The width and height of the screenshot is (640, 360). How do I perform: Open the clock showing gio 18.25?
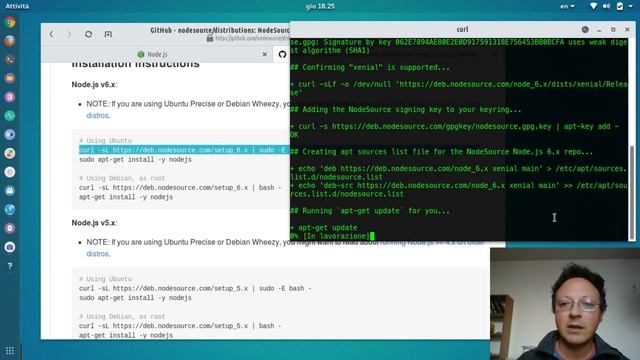(320, 6)
